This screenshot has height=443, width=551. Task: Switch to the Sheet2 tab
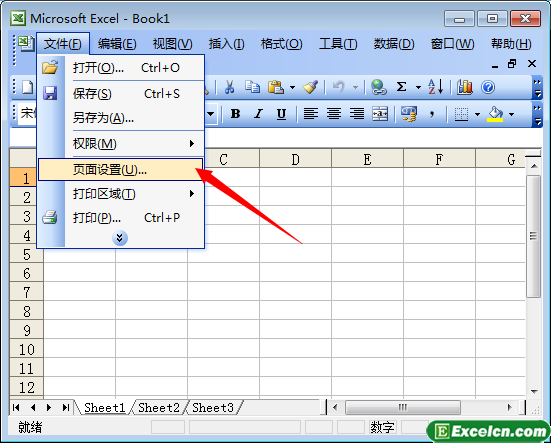pyautogui.click(x=159, y=408)
